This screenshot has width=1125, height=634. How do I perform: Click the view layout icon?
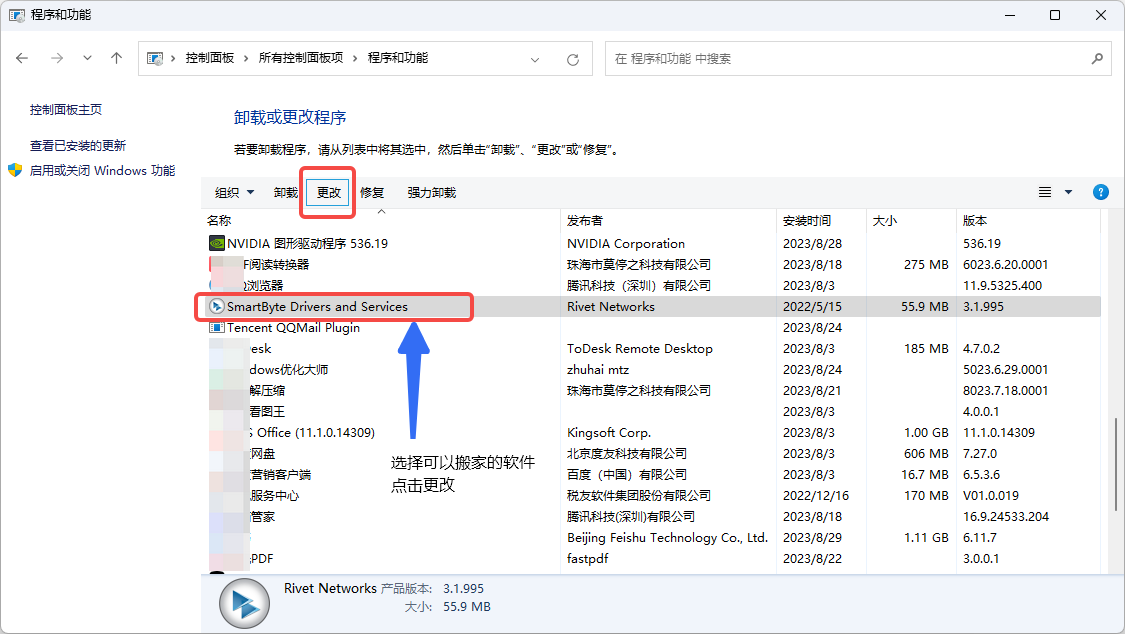tap(1045, 192)
